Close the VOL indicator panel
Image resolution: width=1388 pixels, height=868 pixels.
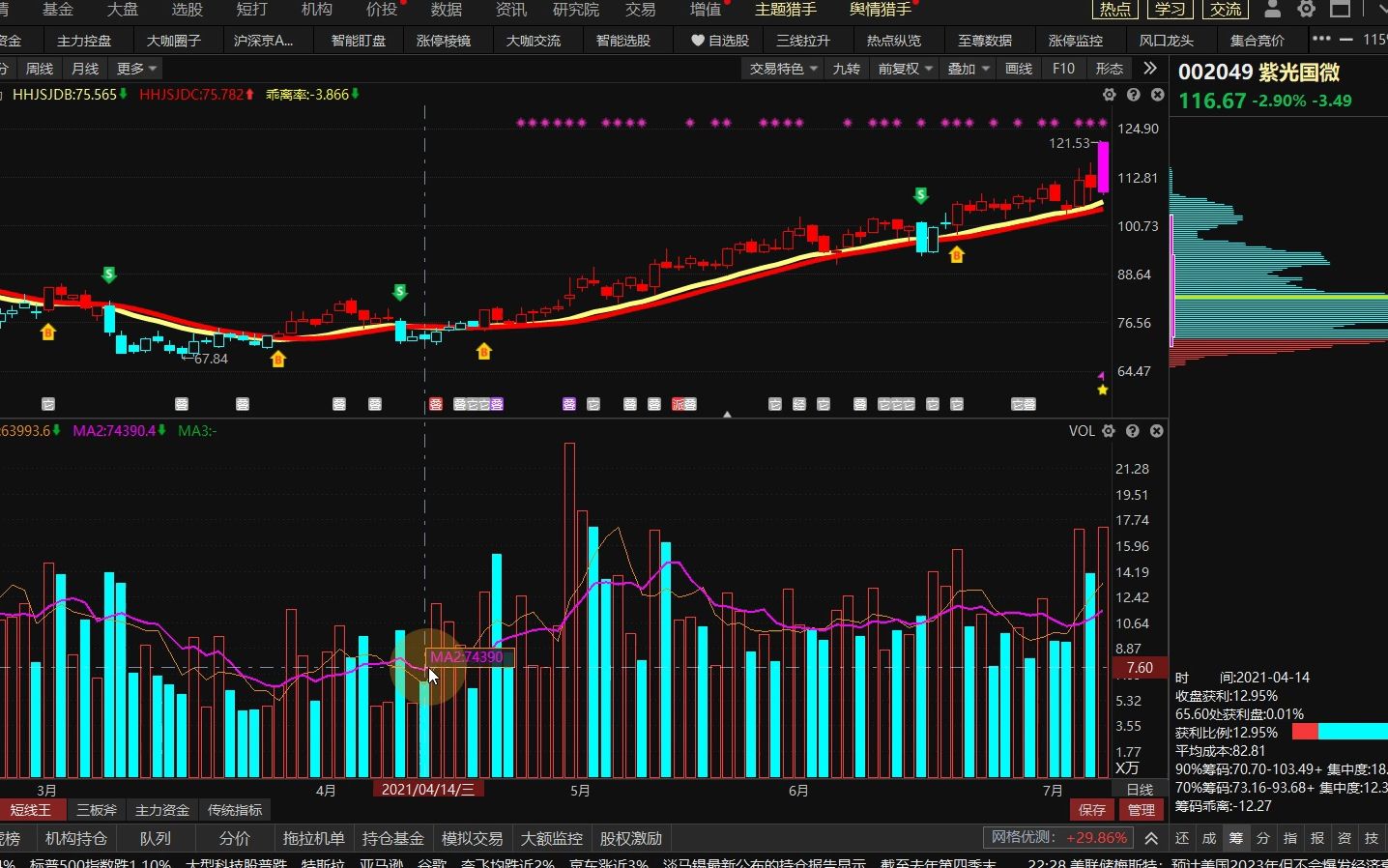tap(1157, 431)
